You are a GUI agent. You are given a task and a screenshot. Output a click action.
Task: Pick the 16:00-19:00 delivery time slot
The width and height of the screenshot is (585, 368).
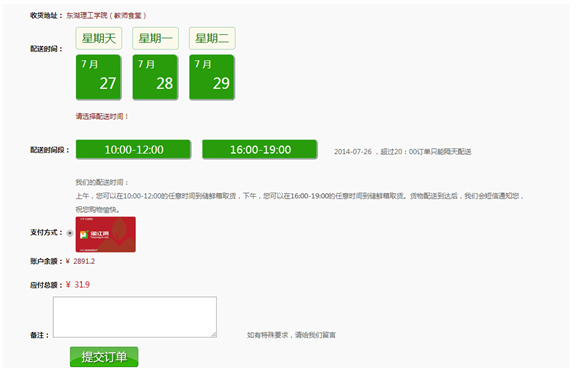pos(260,150)
